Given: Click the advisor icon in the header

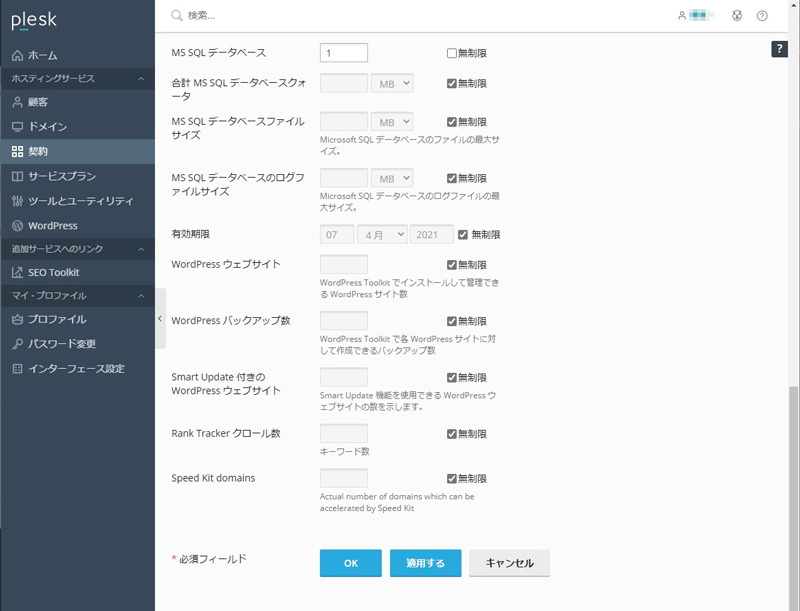Looking at the screenshot, I should tap(737, 16).
